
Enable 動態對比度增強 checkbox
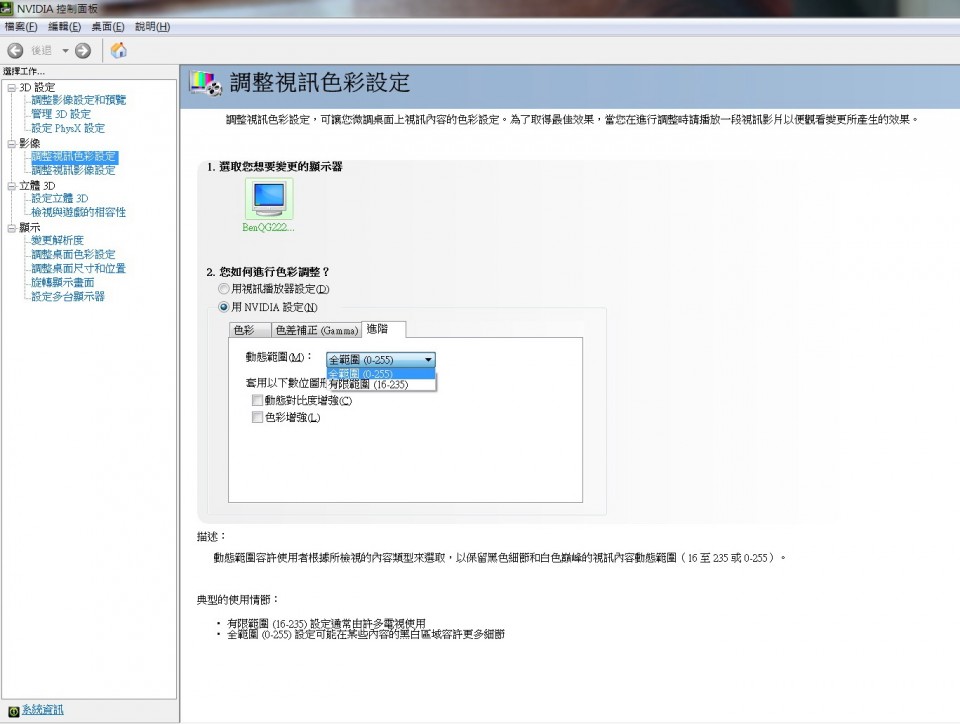click(258, 401)
